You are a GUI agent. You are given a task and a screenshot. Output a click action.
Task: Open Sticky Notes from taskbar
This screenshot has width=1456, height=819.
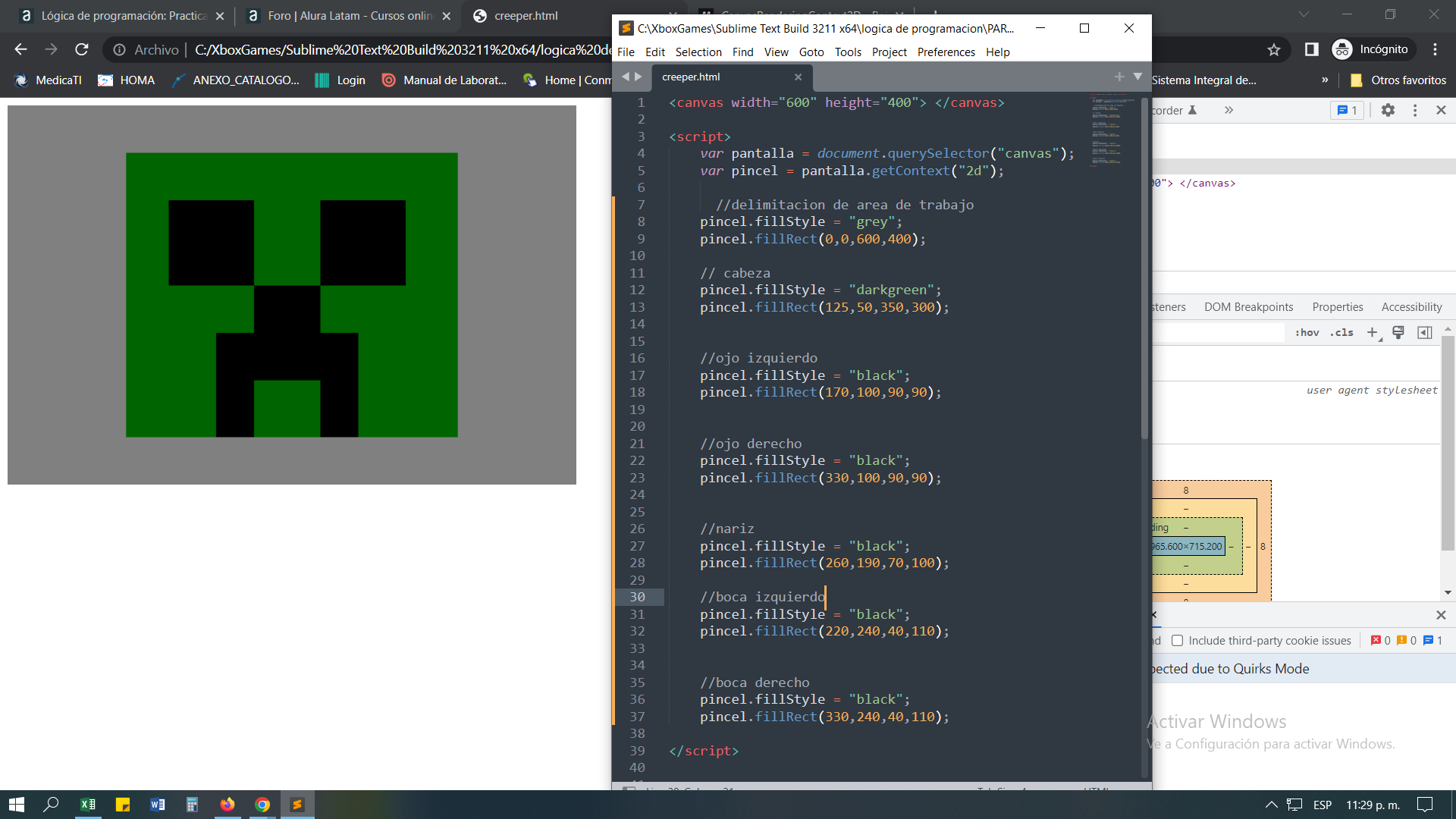(x=123, y=805)
